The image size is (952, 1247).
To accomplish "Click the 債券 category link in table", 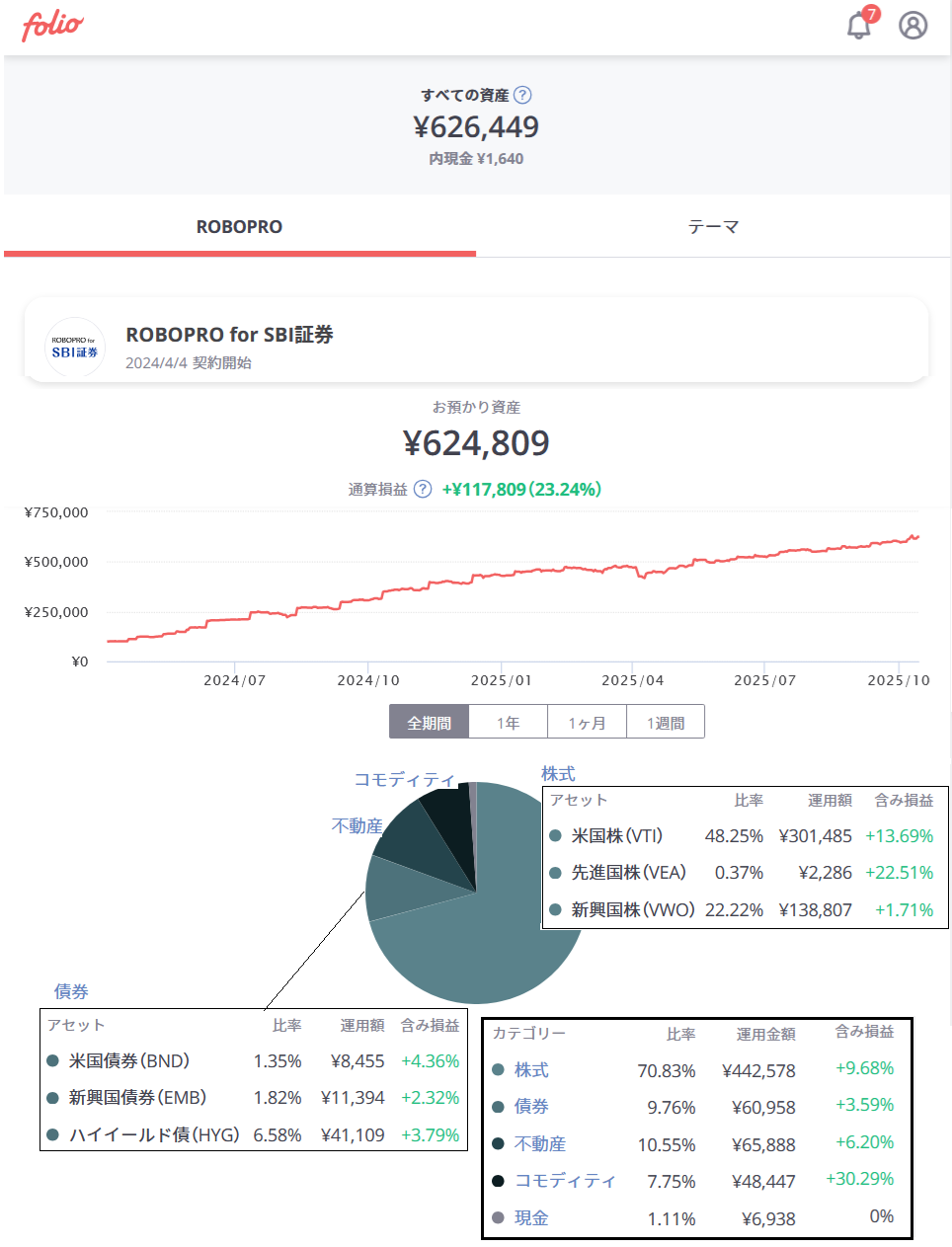I will 531,1107.
